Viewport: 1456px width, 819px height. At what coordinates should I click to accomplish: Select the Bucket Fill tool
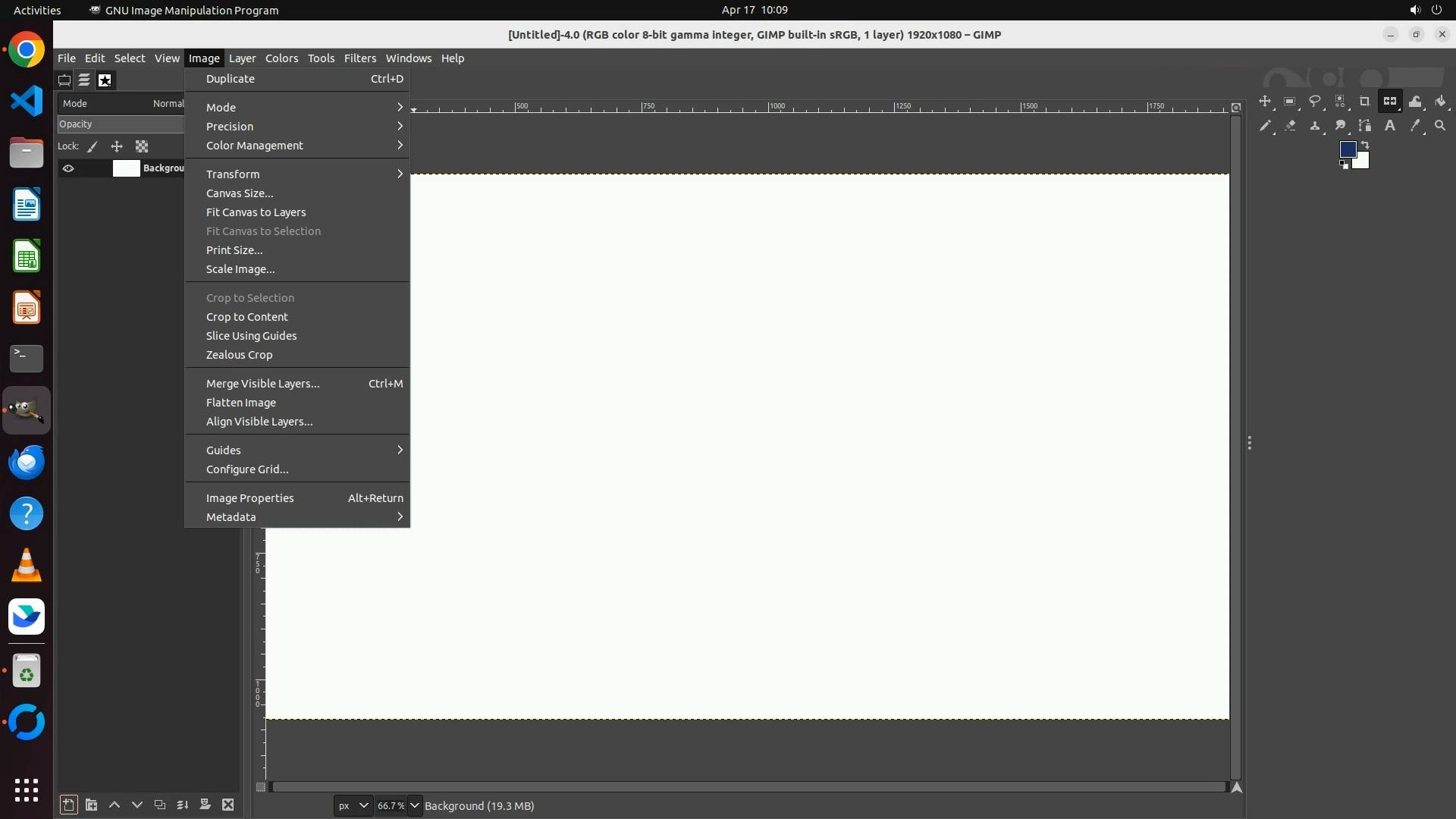tap(1440, 102)
